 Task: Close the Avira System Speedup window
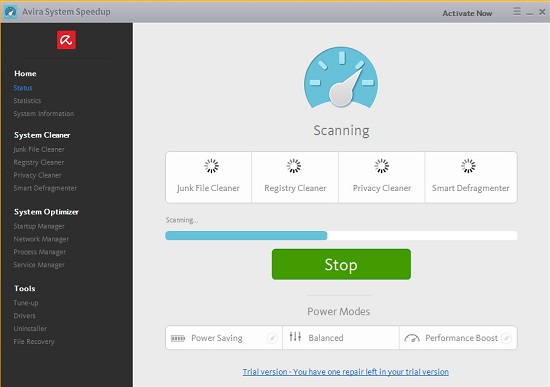pos(542,12)
